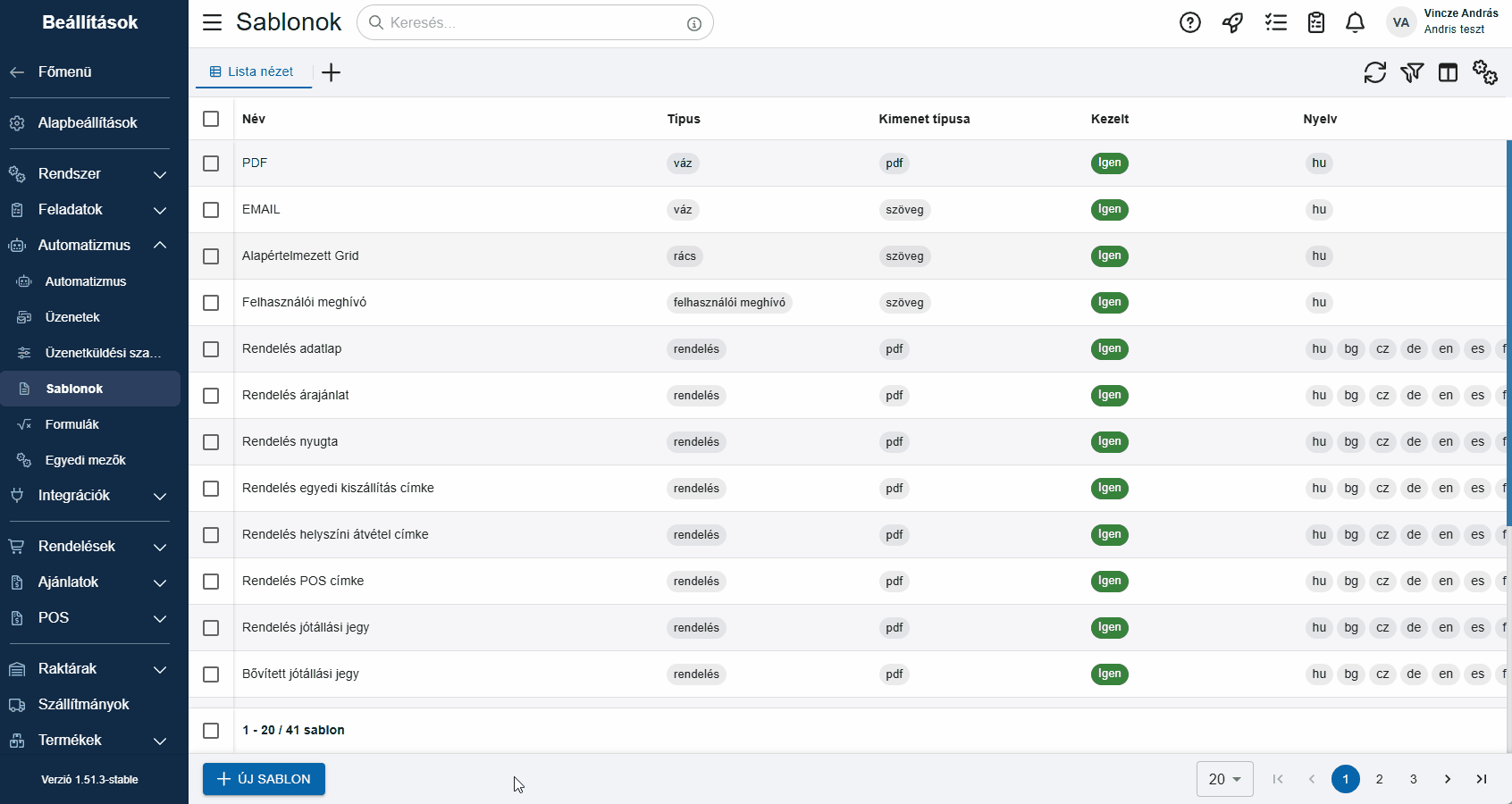This screenshot has width=1512, height=804.
Task: Toggle the hamburger menu icon
Action: (x=212, y=22)
